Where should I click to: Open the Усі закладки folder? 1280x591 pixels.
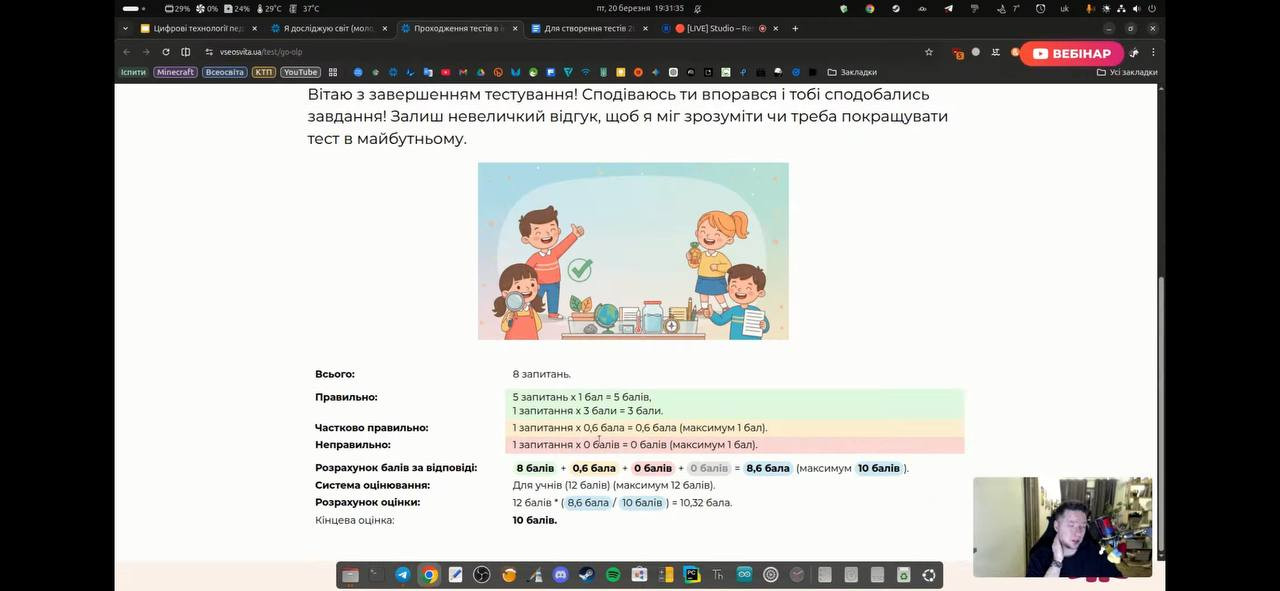click(x=1127, y=72)
